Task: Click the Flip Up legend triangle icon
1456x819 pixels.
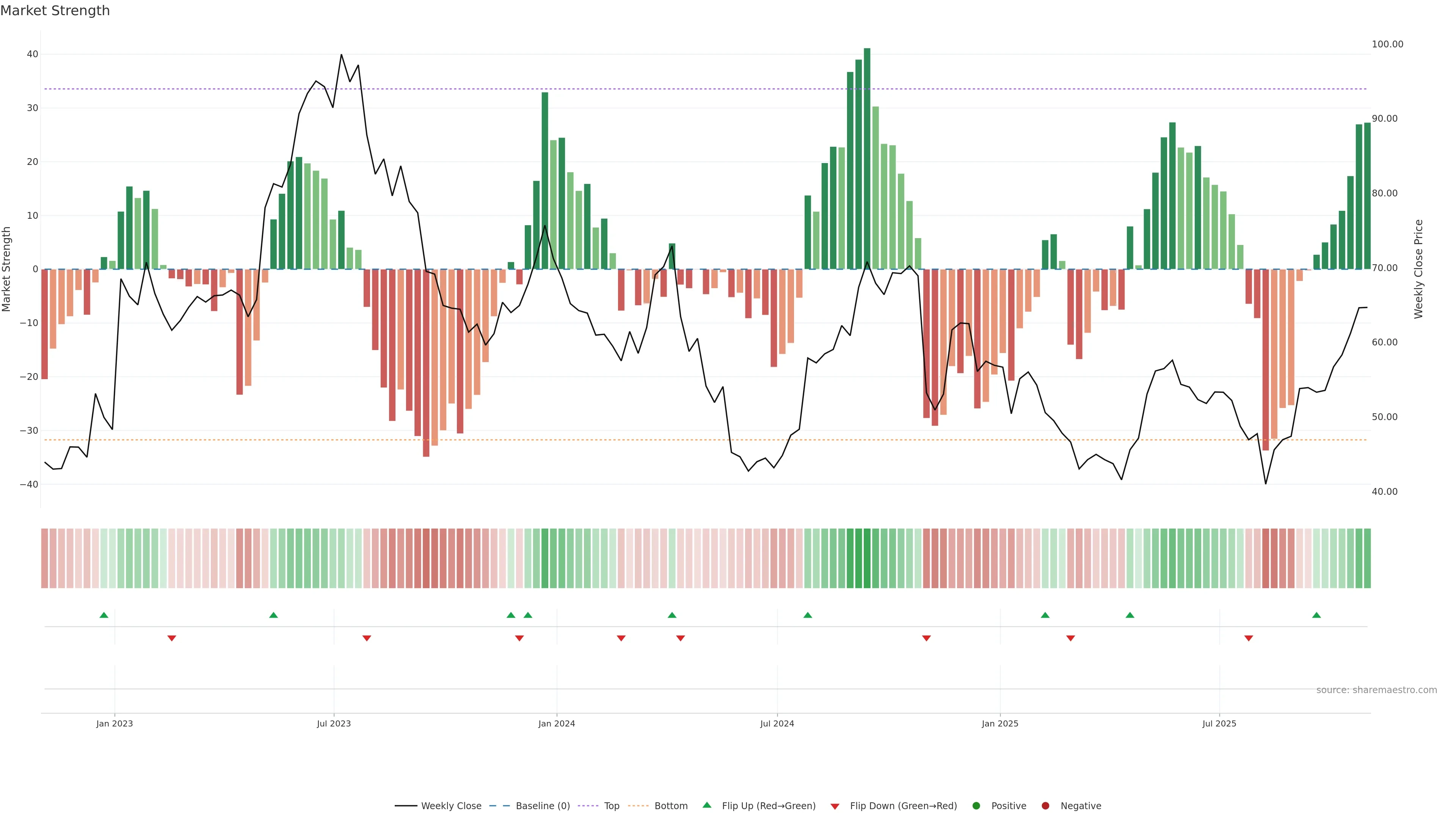Action: [x=706, y=805]
